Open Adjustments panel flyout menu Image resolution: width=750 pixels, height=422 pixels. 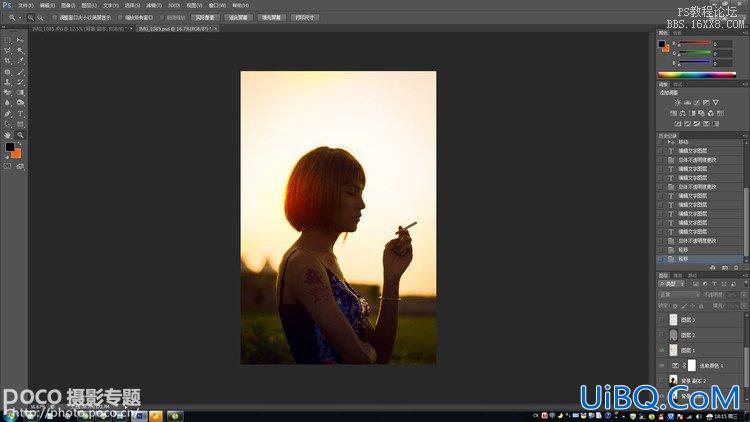[x=745, y=84]
